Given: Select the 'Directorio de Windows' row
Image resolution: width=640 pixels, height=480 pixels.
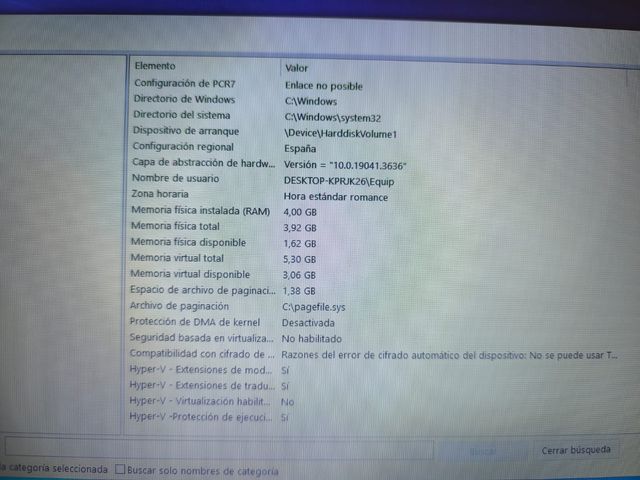Looking at the screenshot, I should coord(184,100).
